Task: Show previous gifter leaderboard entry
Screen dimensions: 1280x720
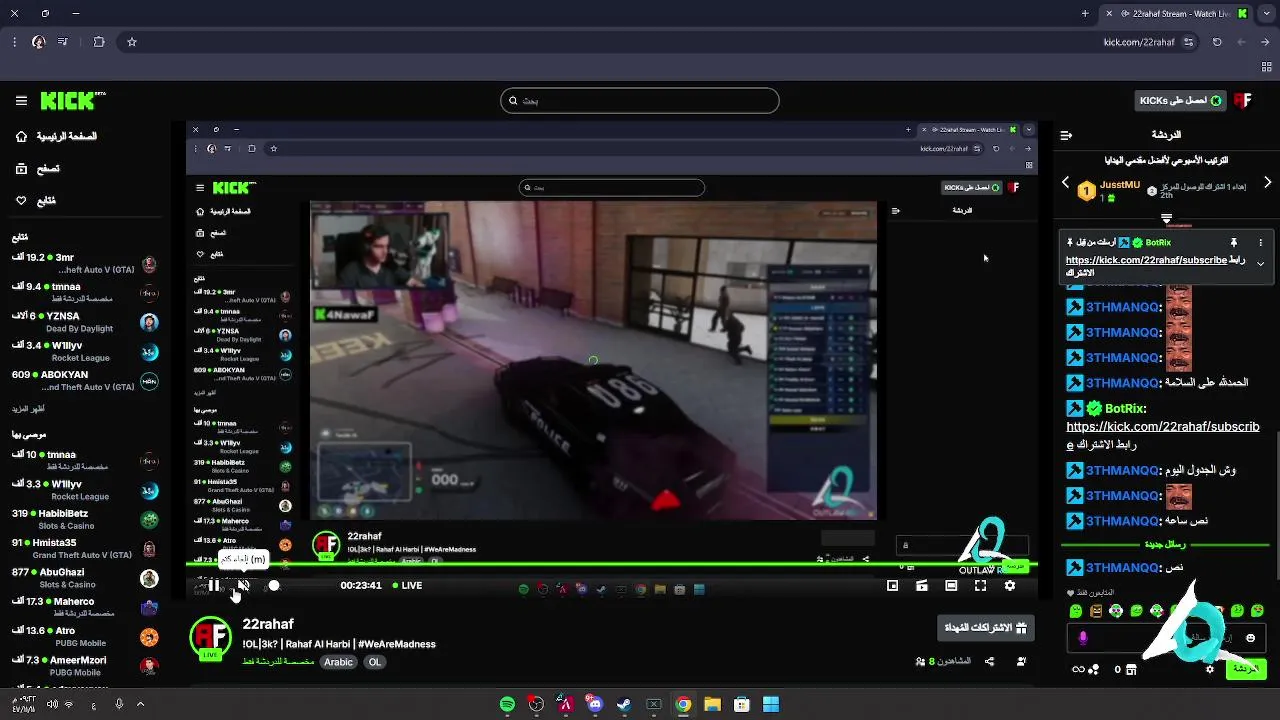Action: 1066,183
